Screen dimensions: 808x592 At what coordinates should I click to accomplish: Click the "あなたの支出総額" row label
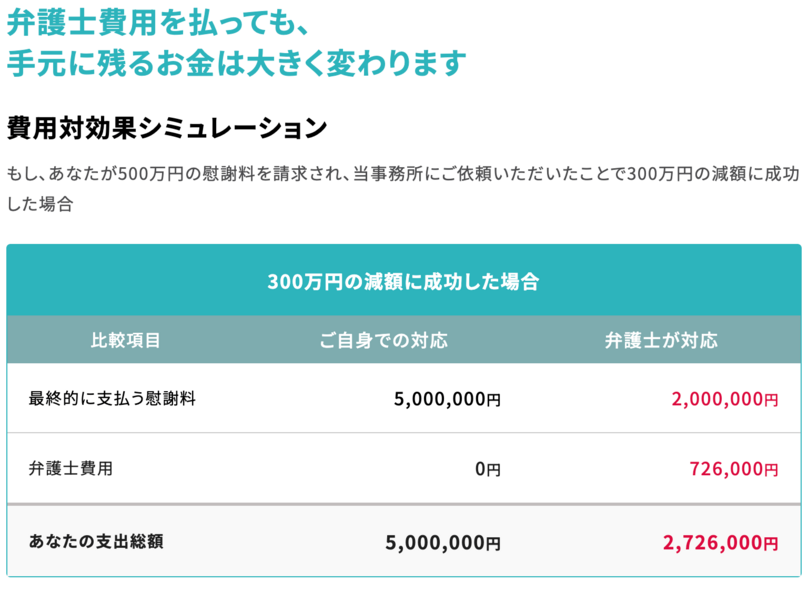pos(96,542)
